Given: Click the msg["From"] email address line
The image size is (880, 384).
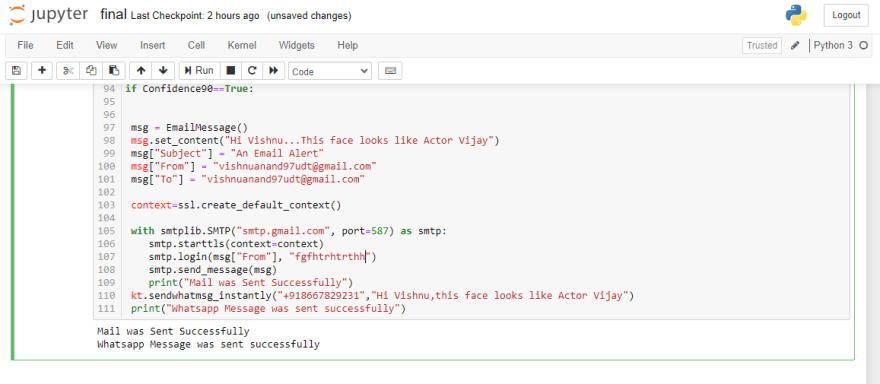Looking at the screenshot, I should pyautogui.click(x=253, y=166).
